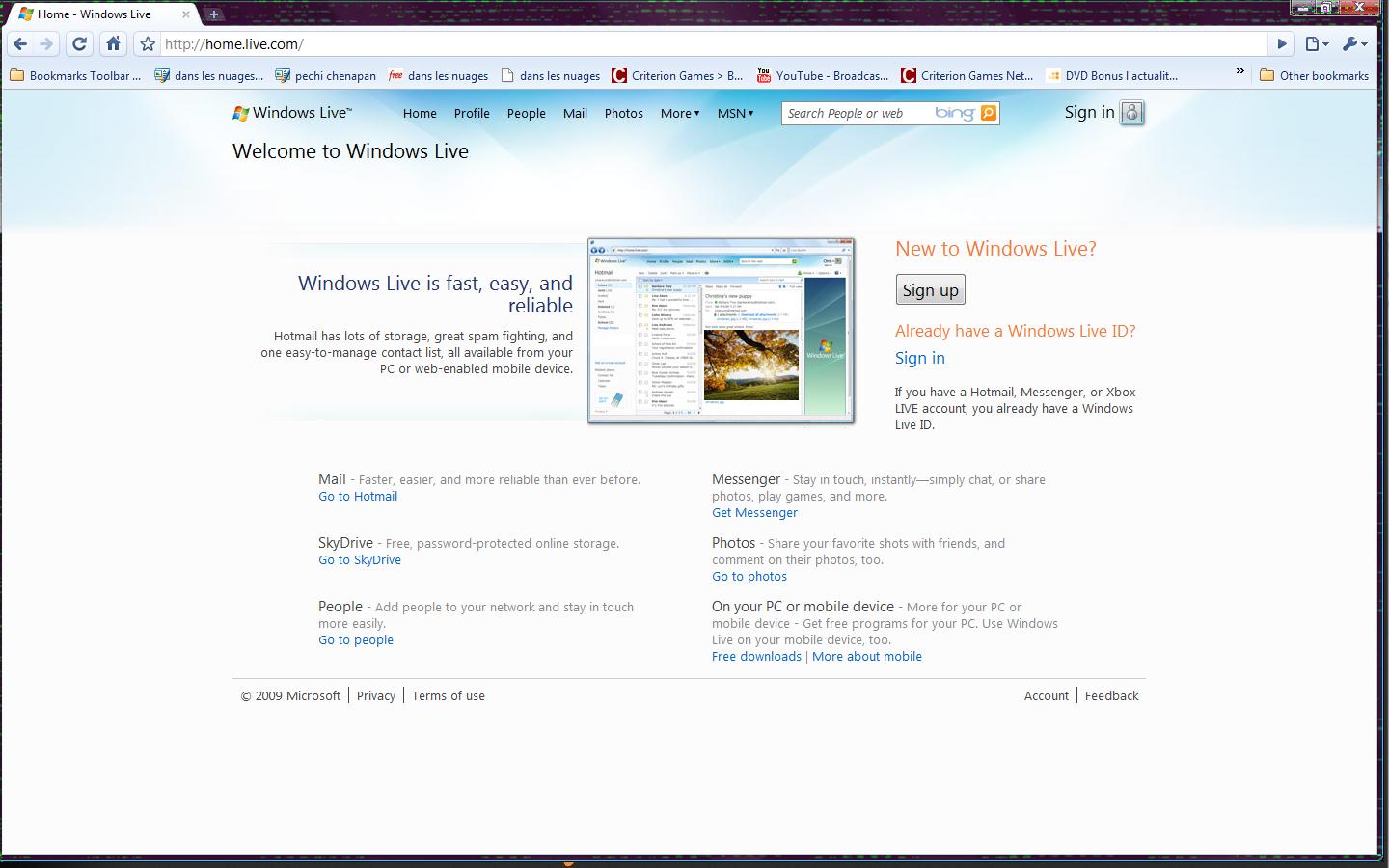Follow the Go to Hotmail link

(x=358, y=496)
